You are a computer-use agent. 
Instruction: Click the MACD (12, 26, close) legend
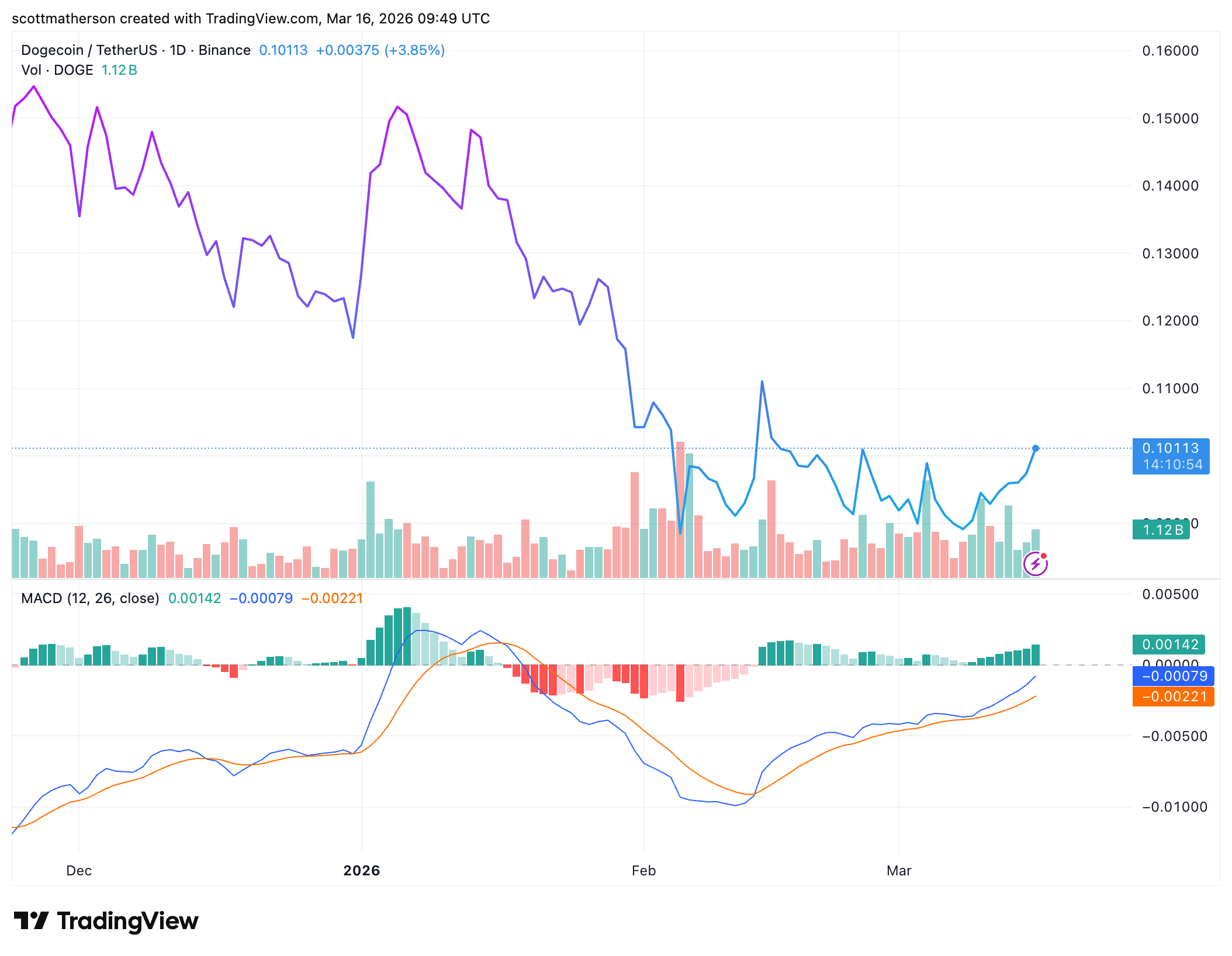click(90, 598)
